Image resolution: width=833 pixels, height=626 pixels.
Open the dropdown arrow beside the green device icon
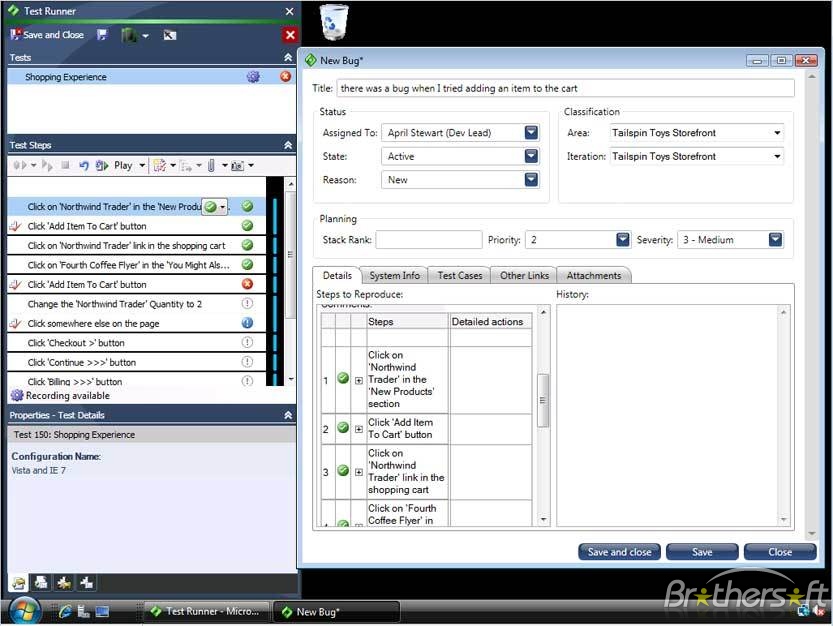pos(145,36)
